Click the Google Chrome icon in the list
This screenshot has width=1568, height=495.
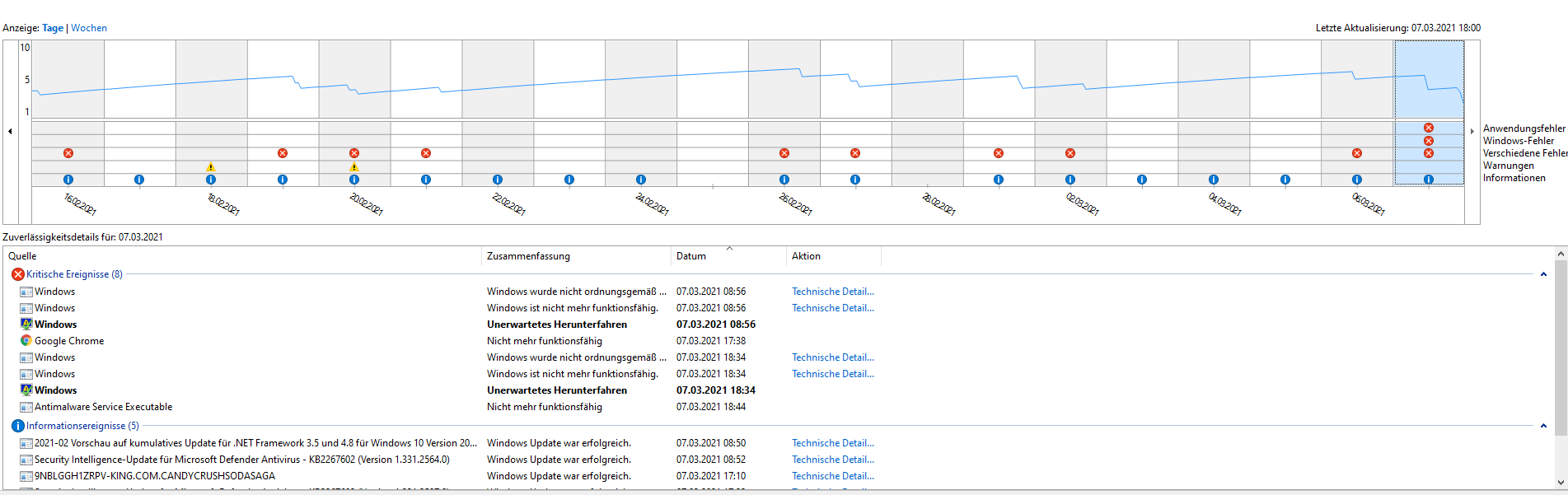pos(26,341)
